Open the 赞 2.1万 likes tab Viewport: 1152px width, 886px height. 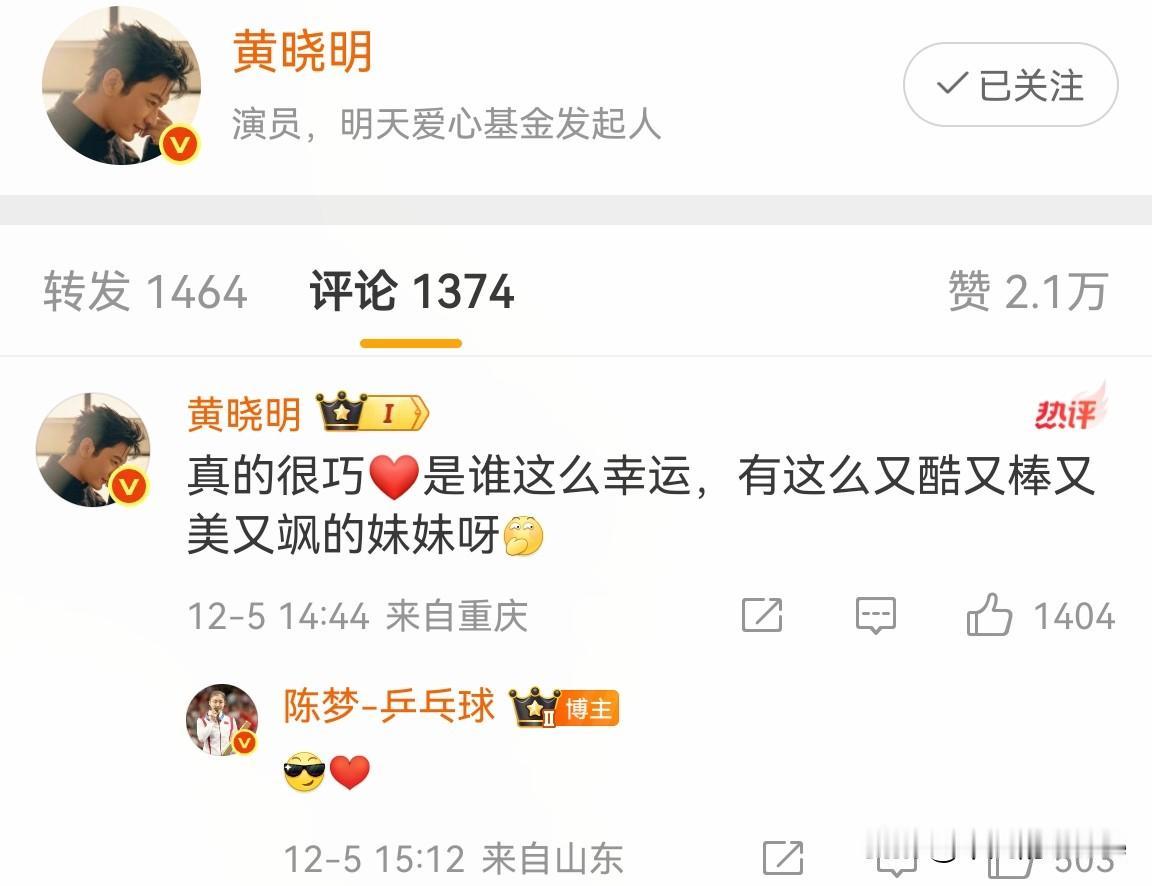(1028, 292)
